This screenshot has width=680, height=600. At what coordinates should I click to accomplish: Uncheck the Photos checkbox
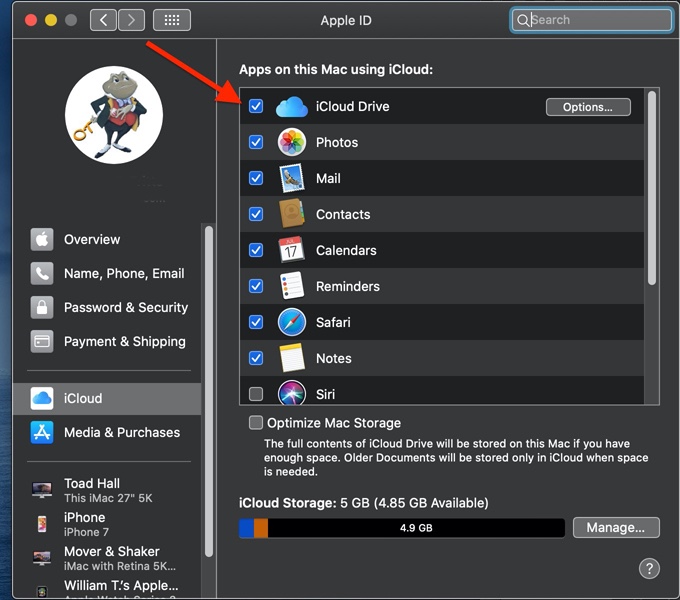pyautogui.click(x=256, y=142)
